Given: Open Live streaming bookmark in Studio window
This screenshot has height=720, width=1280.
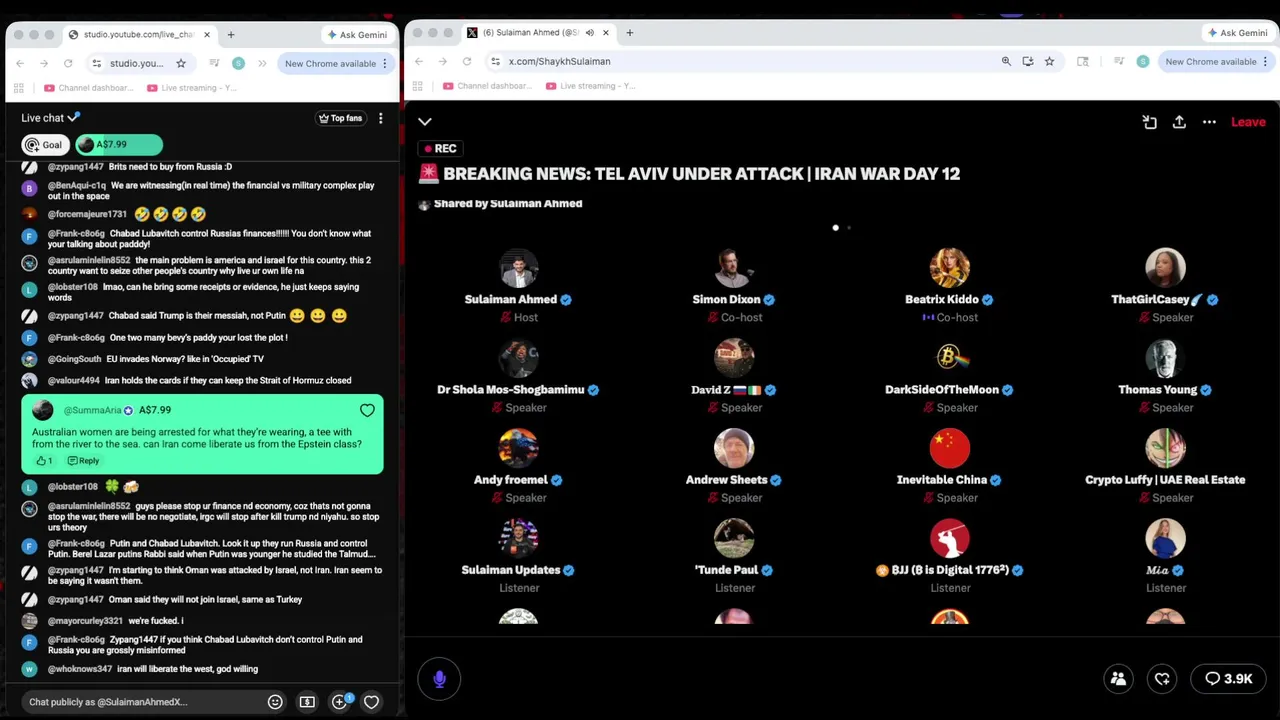Looking at the screenshot, I should (192, 87).
